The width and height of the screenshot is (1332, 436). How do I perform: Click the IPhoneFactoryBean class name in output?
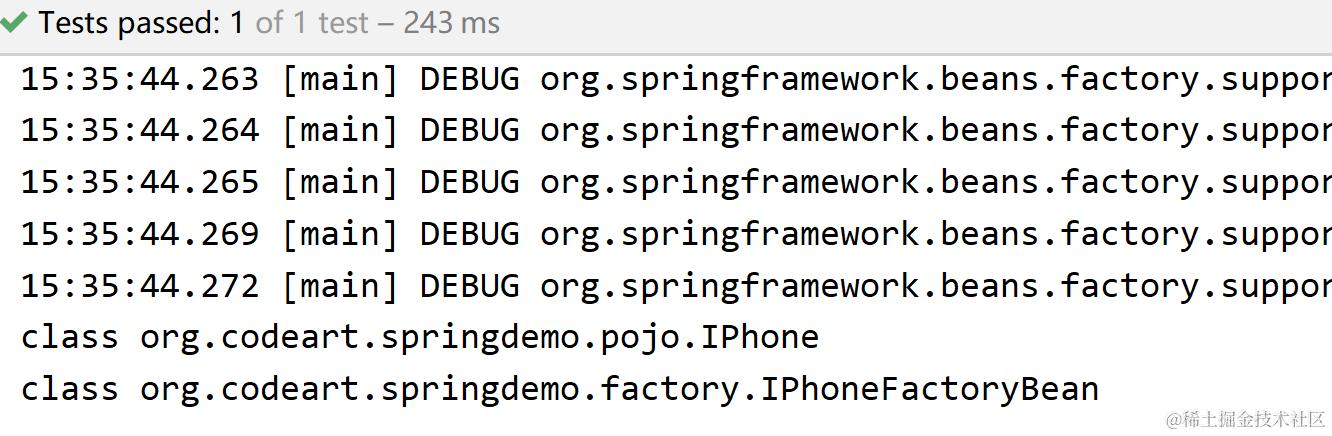(x=930, y=389)
